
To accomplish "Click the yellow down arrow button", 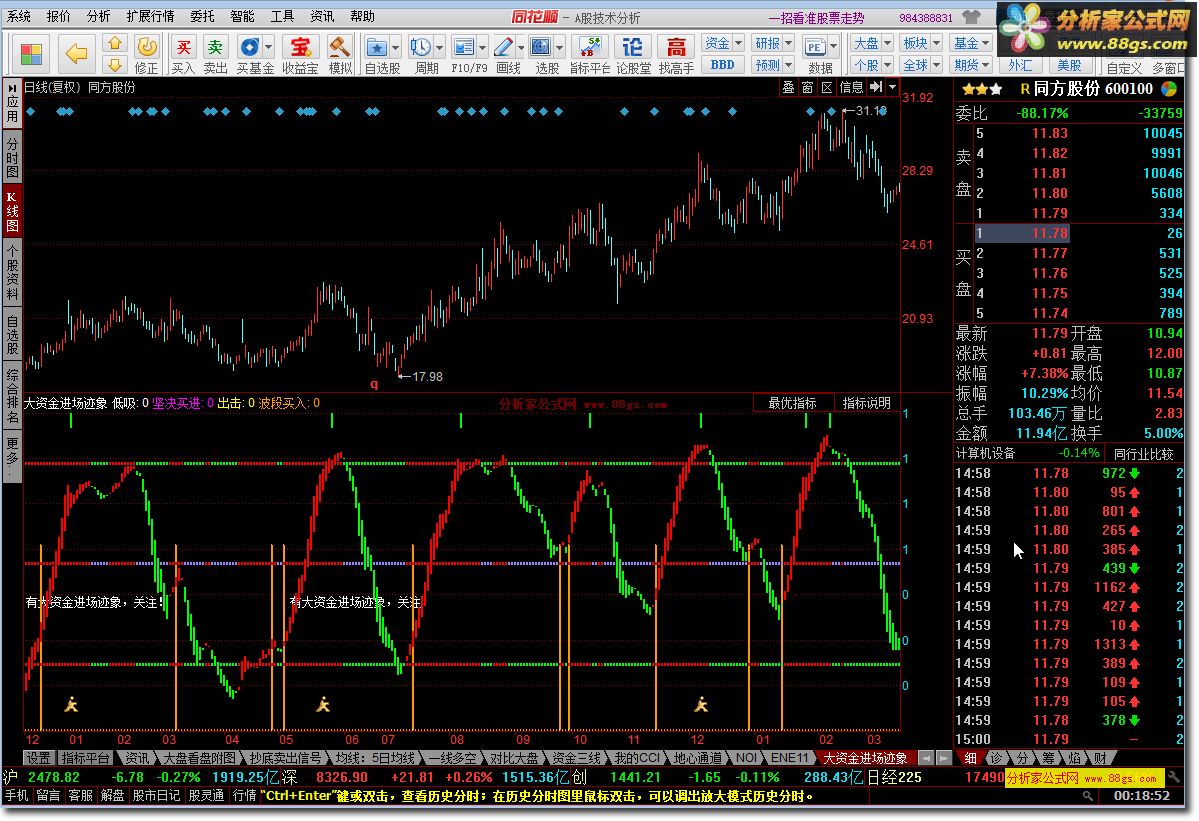I will [115, 64].
